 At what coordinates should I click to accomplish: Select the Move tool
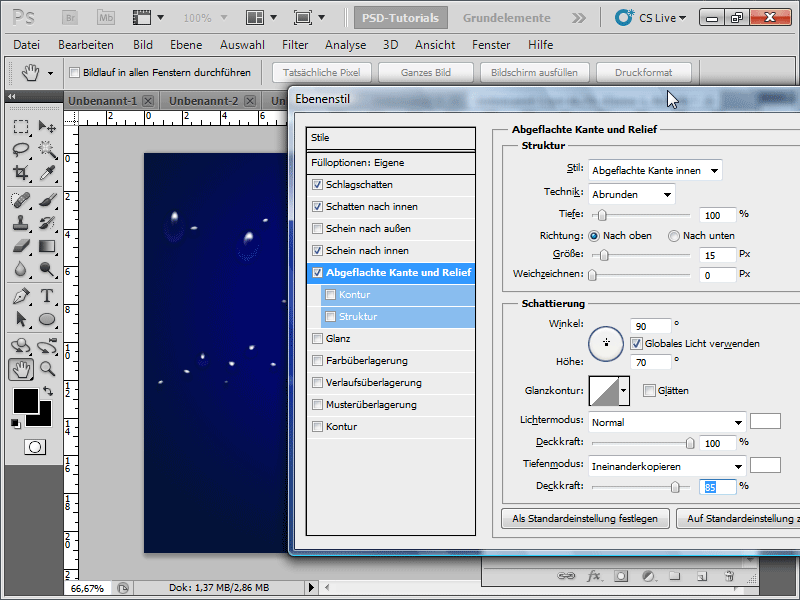[47, 126]
